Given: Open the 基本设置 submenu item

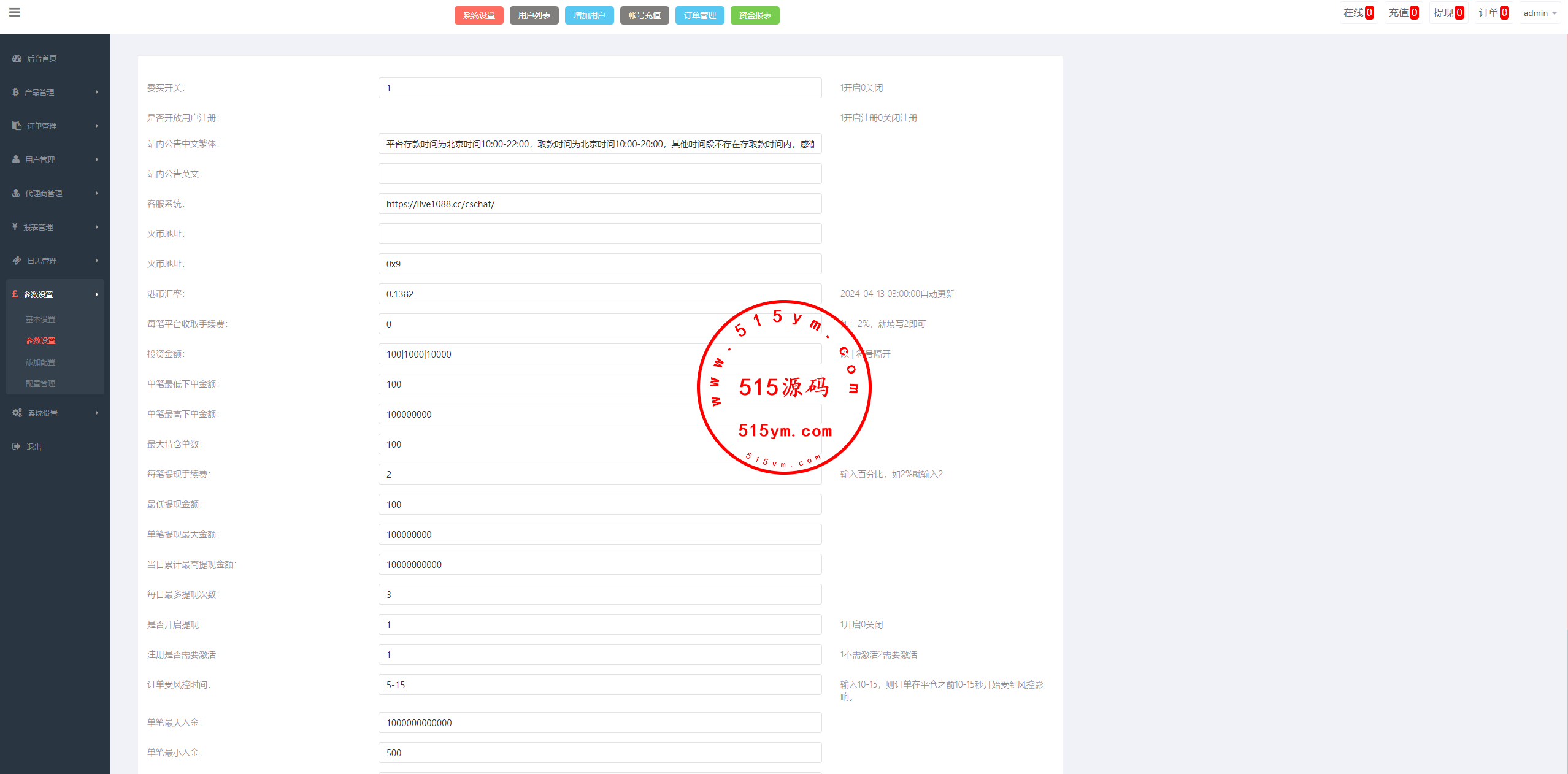Looking at the screenshot, I should pos(40,320).
